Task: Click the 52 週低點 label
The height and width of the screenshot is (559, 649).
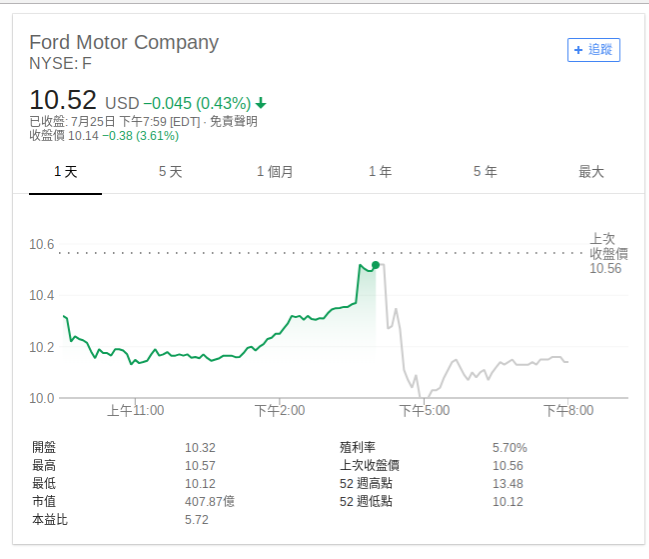Action: coord(366,501)
